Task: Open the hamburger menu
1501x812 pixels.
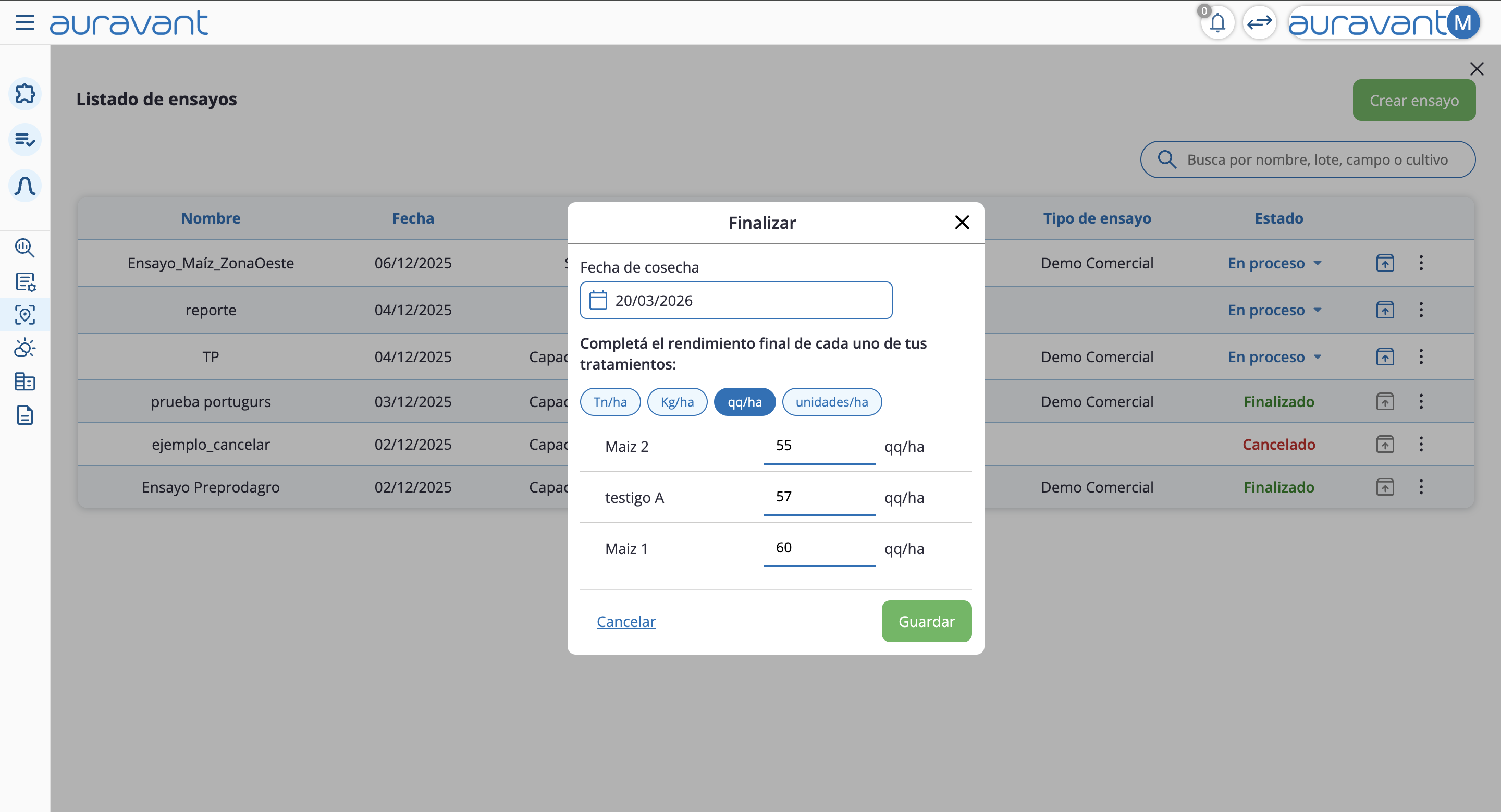Action: pyautogui.click(x=24, y=23)
